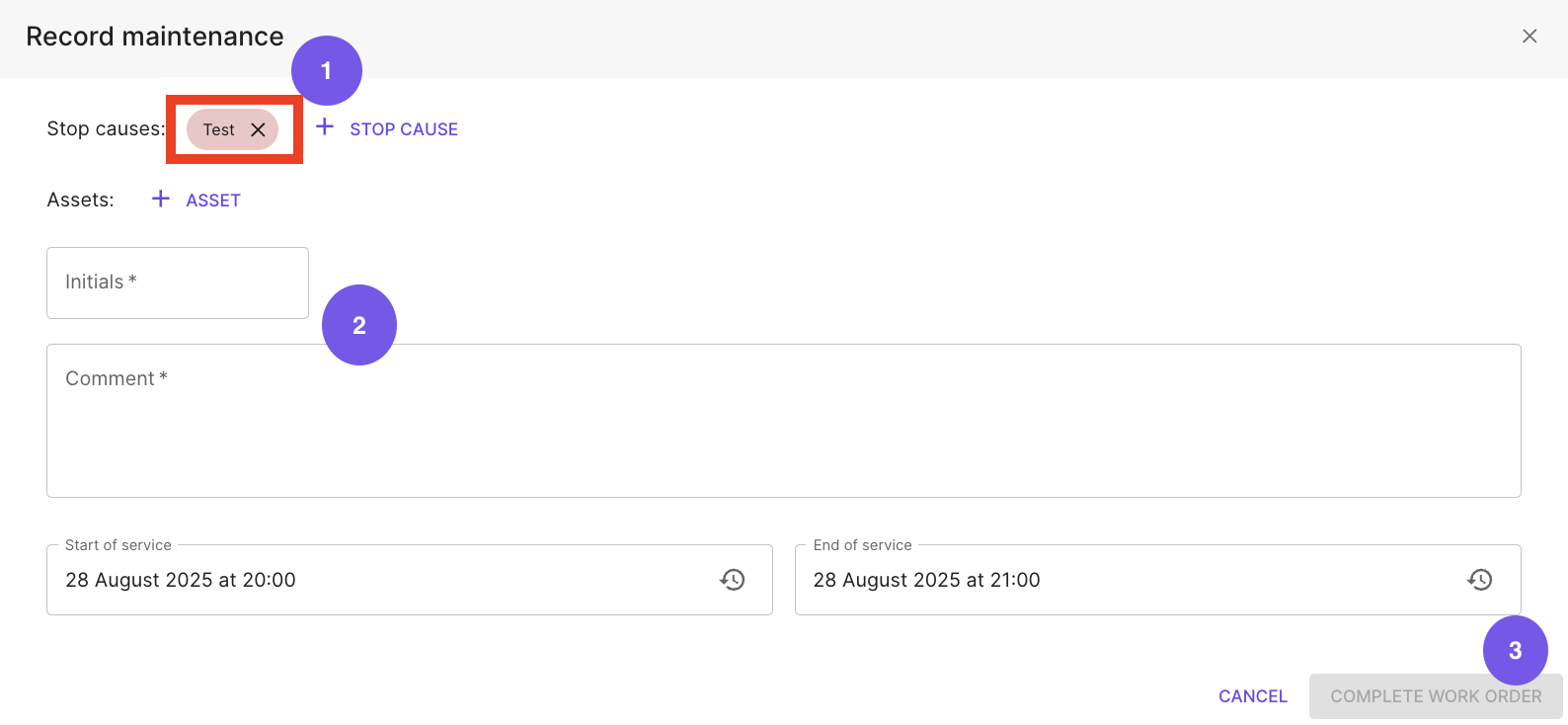Click the purple step 1 marker

327,70
